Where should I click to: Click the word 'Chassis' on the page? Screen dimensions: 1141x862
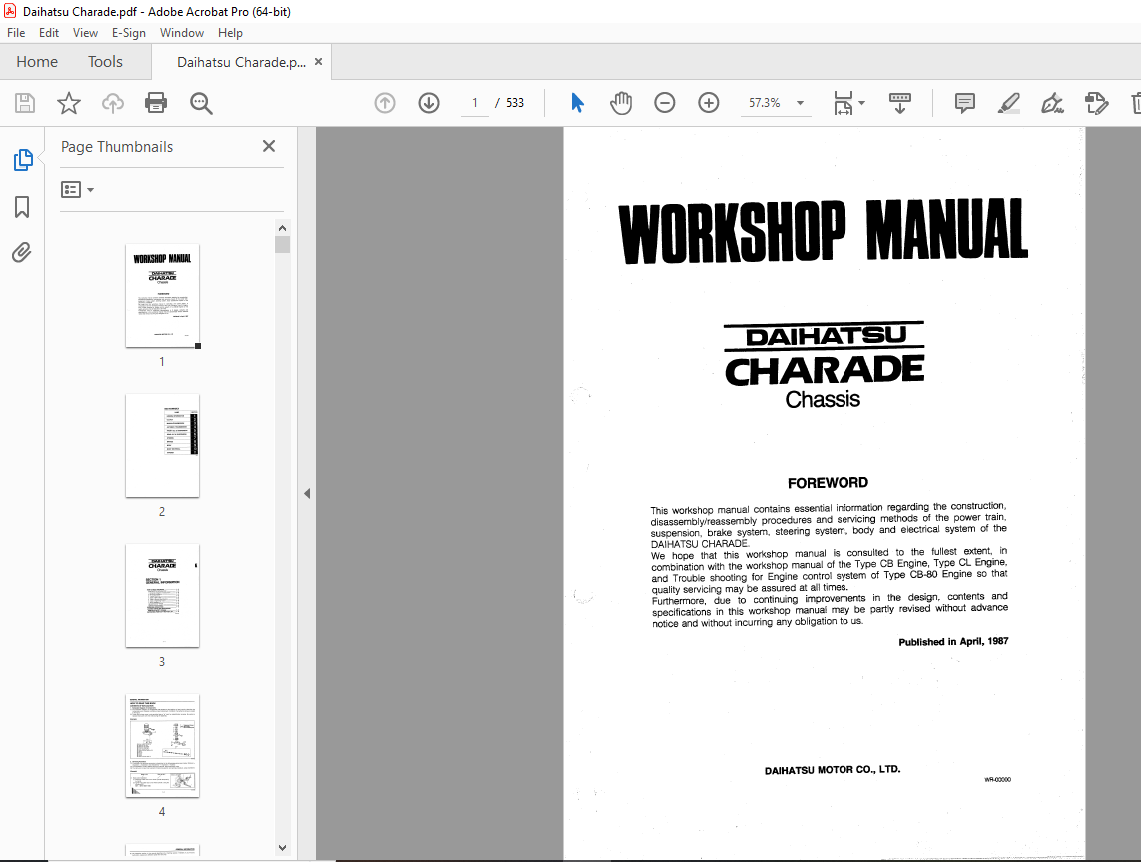(823, 399)
